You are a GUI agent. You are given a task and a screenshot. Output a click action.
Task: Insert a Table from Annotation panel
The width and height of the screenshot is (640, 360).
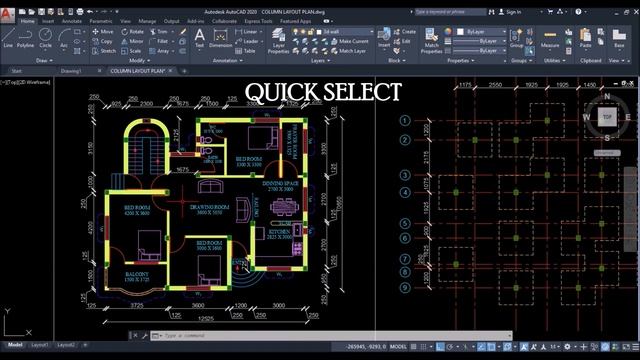[x=245, y=51]
